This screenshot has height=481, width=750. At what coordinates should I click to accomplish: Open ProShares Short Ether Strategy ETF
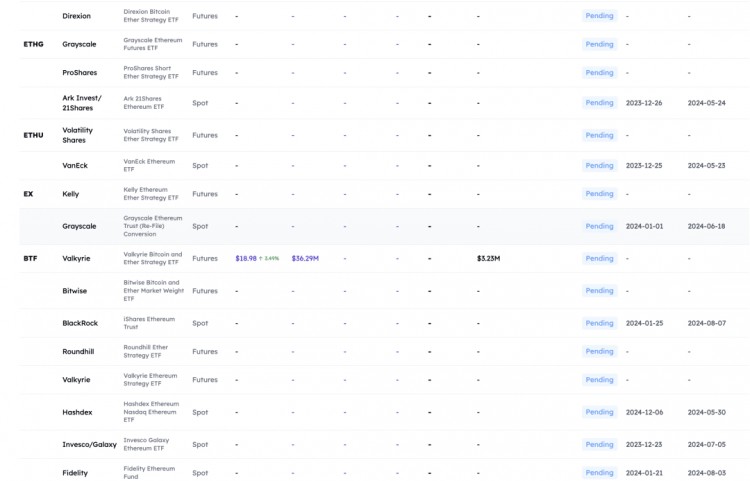coord(151,72)
